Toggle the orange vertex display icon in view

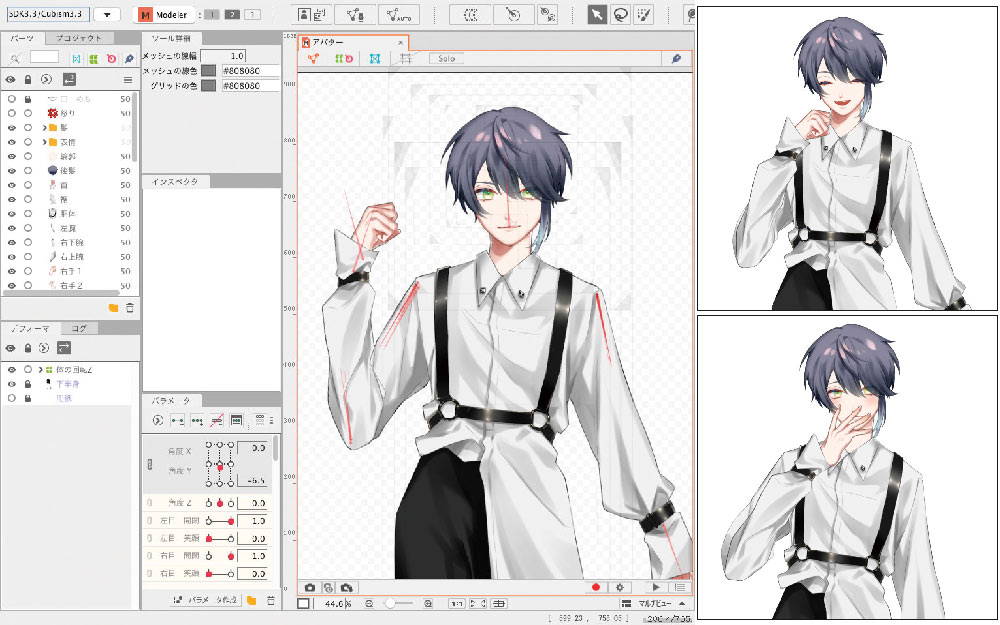point(313,58)
